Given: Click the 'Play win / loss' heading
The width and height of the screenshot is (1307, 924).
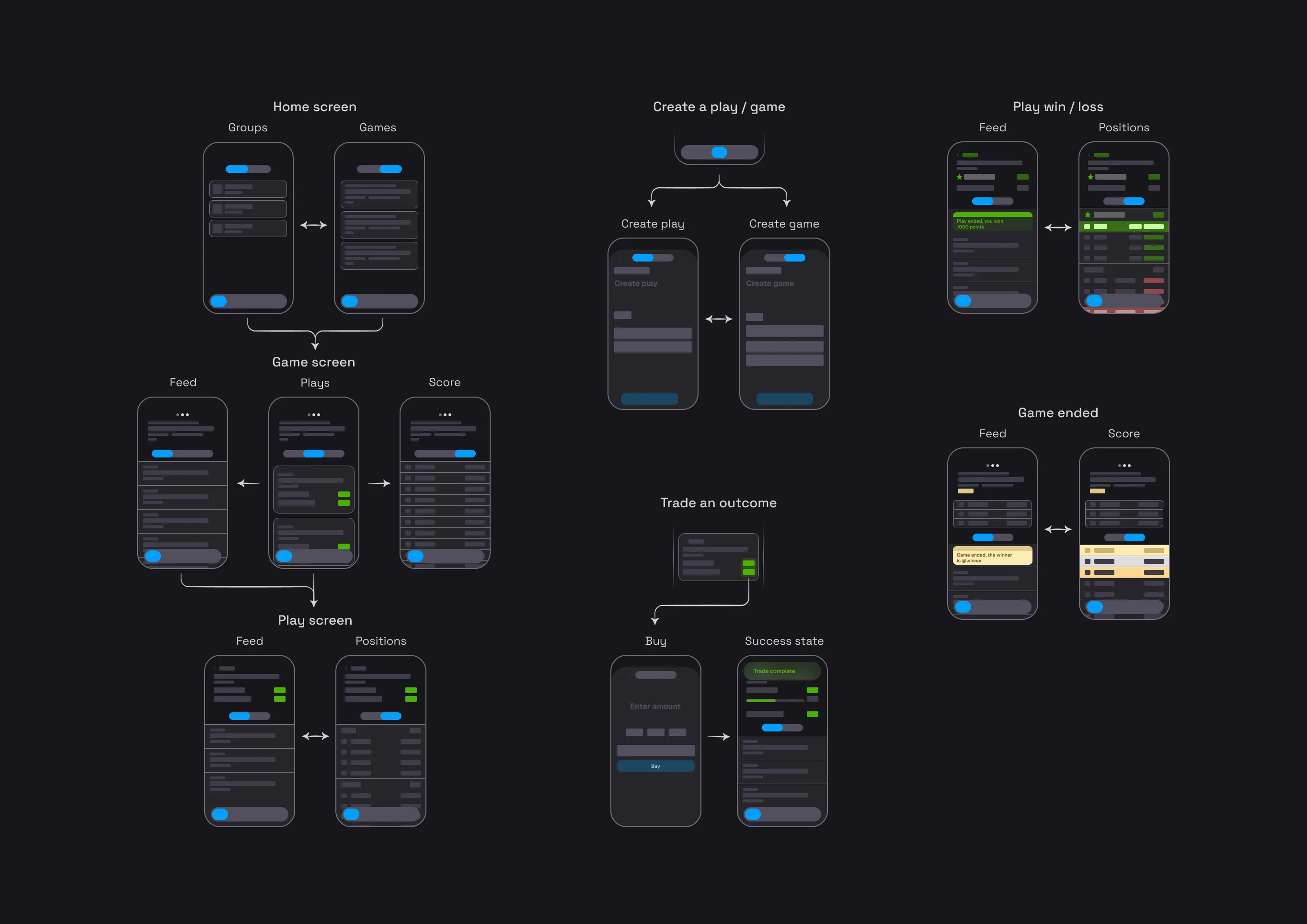Looking at the screenshot, I should click(x=1058, y=107).
